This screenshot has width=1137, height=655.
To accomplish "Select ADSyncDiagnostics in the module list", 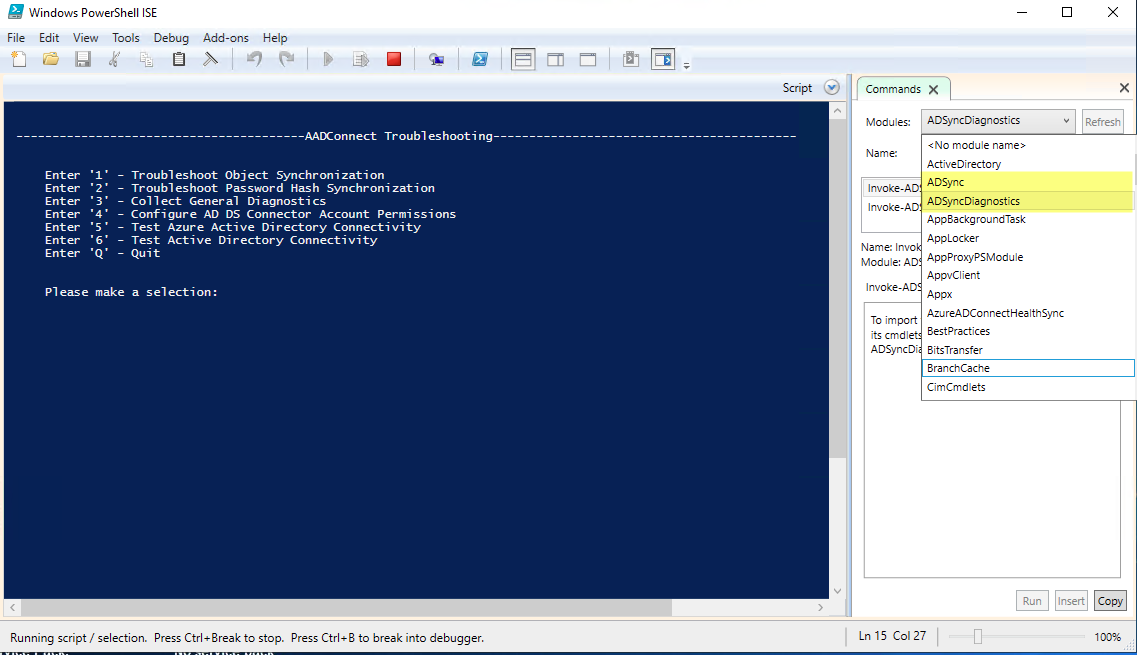I will [1028, 201].
